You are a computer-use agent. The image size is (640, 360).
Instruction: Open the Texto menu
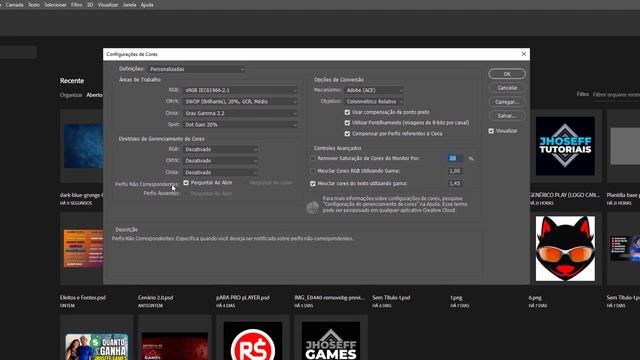tap(34, 5)
